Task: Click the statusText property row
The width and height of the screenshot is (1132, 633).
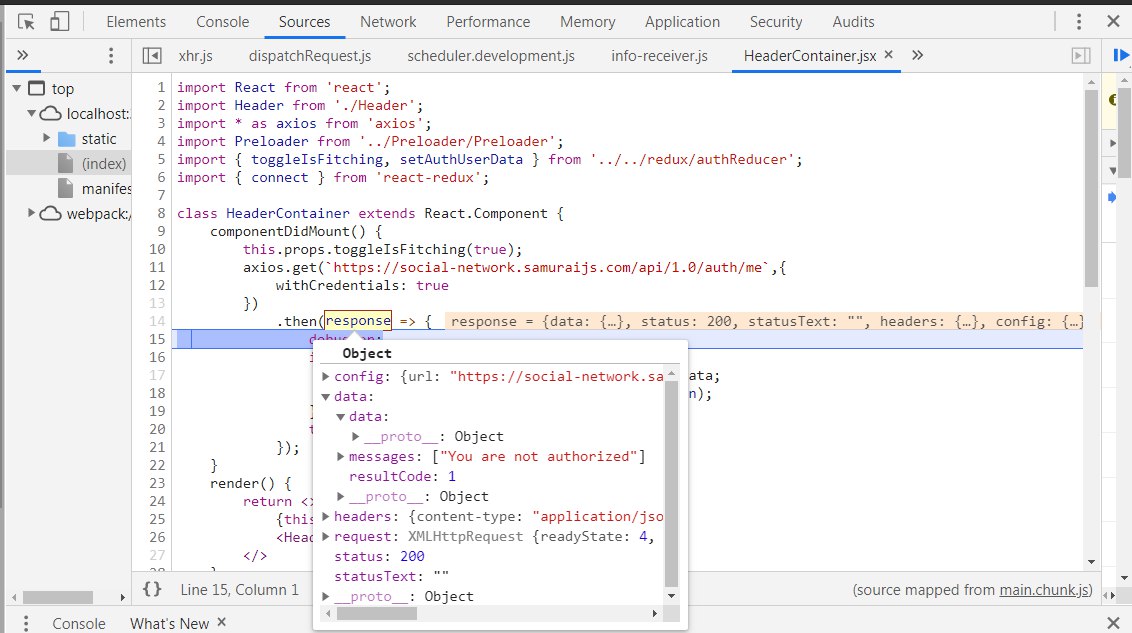Action: click(x=391, y=577)
